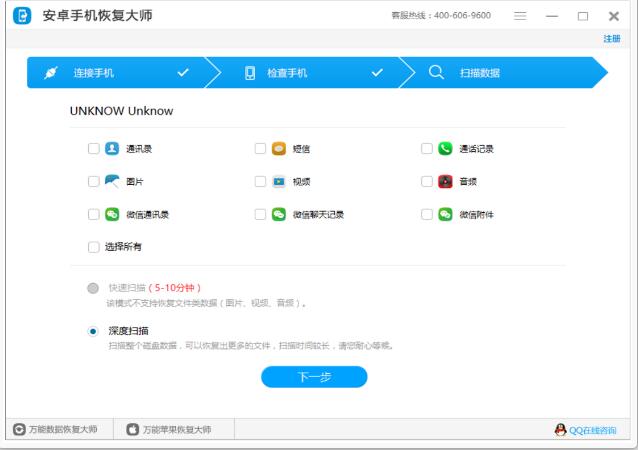
Task: Click the 万能苹果恢复大师 apple icon
Action: [x=133, y=429]
